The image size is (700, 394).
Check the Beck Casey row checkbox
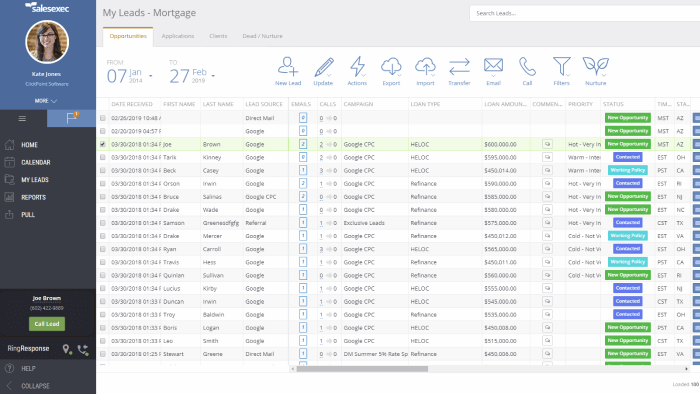click(x=103, y=170)
